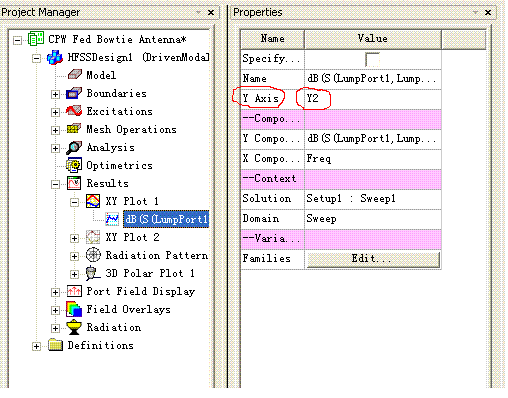Viewport: 508px width, 398px height.
Task: Click the X Component value Freq
Action: click(373, 159)
